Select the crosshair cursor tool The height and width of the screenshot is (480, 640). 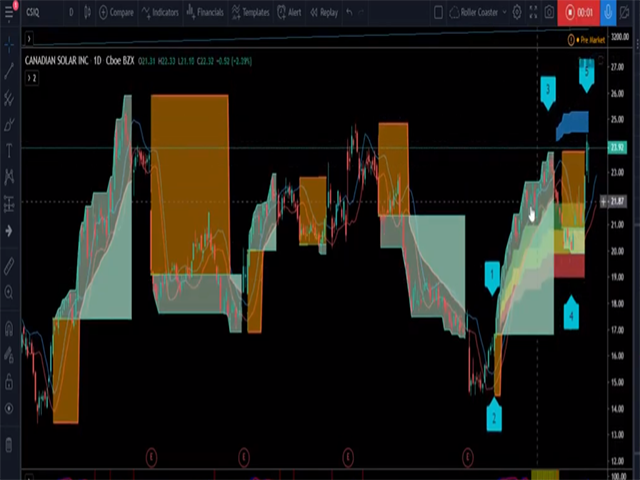[x=9, y=44]
